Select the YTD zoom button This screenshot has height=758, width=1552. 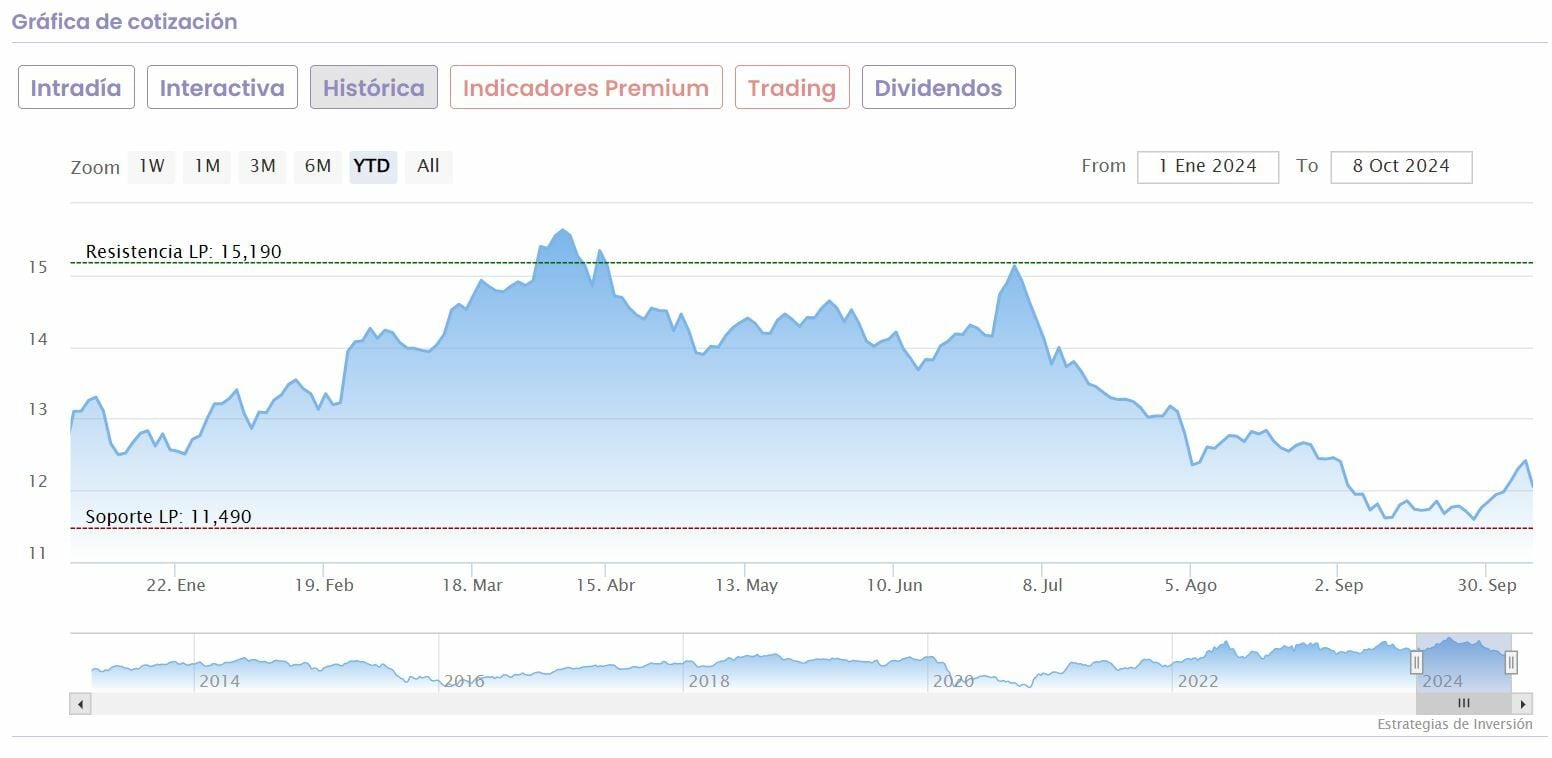click(373, 167)
